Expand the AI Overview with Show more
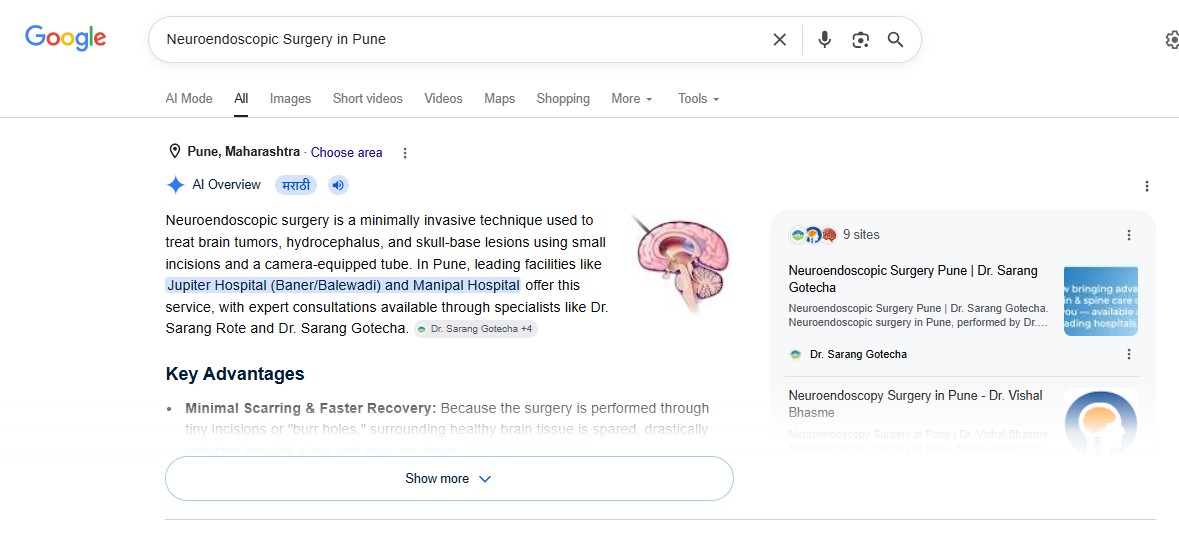The image size is (1179, 542). (x=449, y=479)
